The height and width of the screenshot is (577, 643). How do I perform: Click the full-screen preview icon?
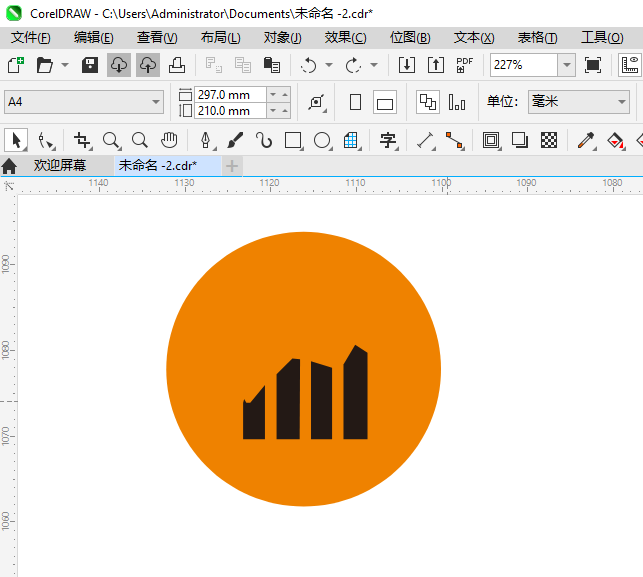pos(593,65)
